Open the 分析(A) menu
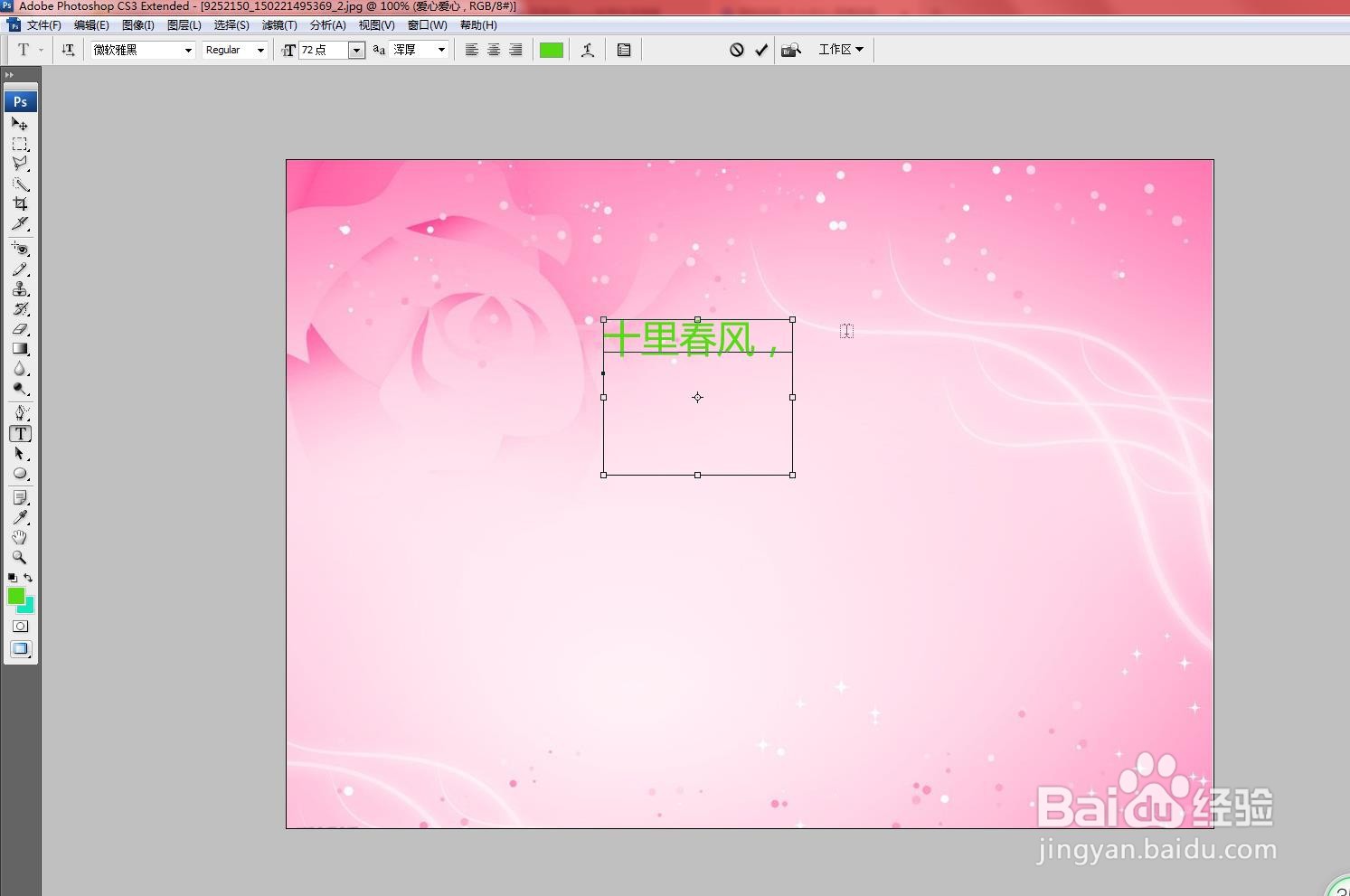This screenshot has height=896, width=1350. pos(328,25)
